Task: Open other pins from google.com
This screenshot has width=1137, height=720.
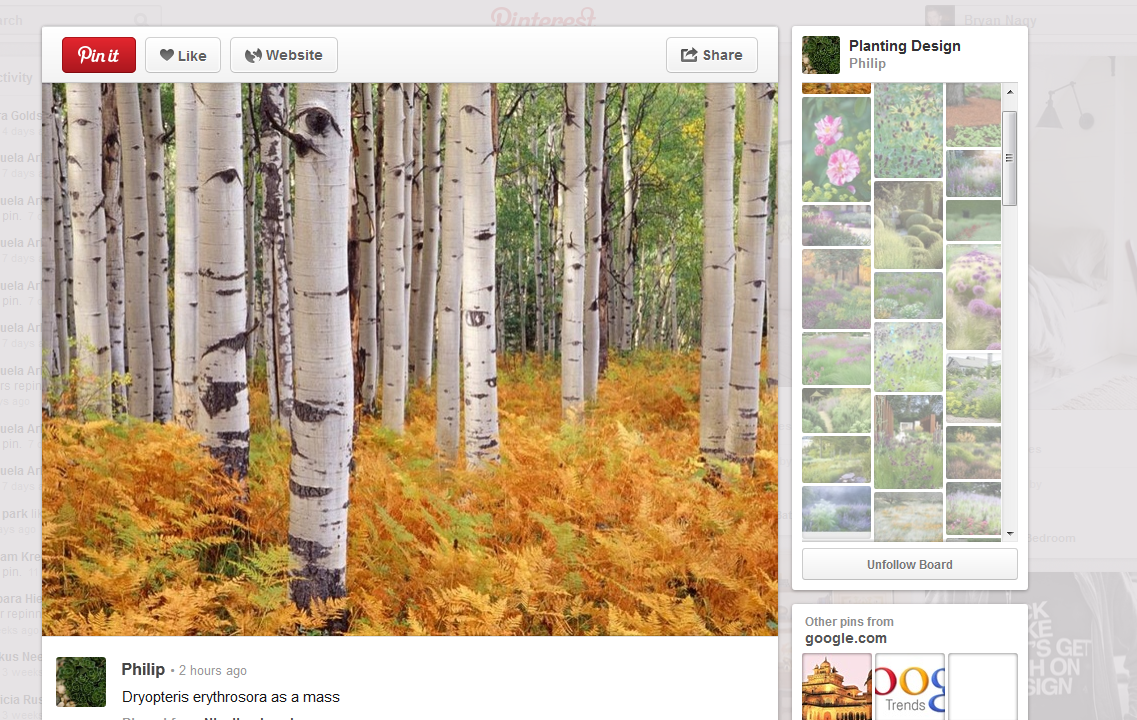Action: click(845, 638)
